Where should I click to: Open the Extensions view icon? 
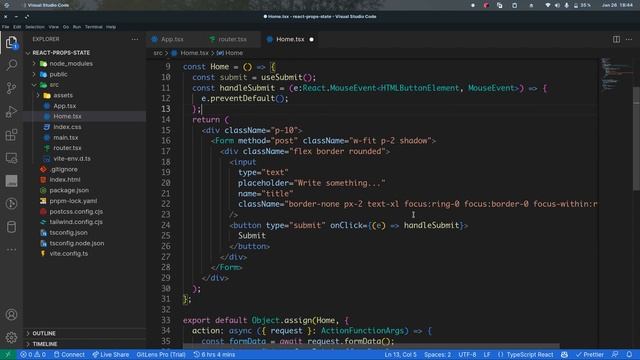pos(11,135)
